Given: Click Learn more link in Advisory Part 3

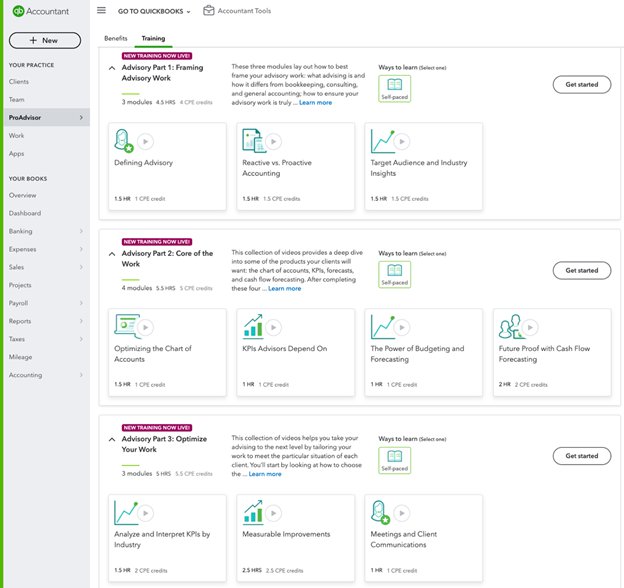Looking at the screenshot, I should click(265, 474).
